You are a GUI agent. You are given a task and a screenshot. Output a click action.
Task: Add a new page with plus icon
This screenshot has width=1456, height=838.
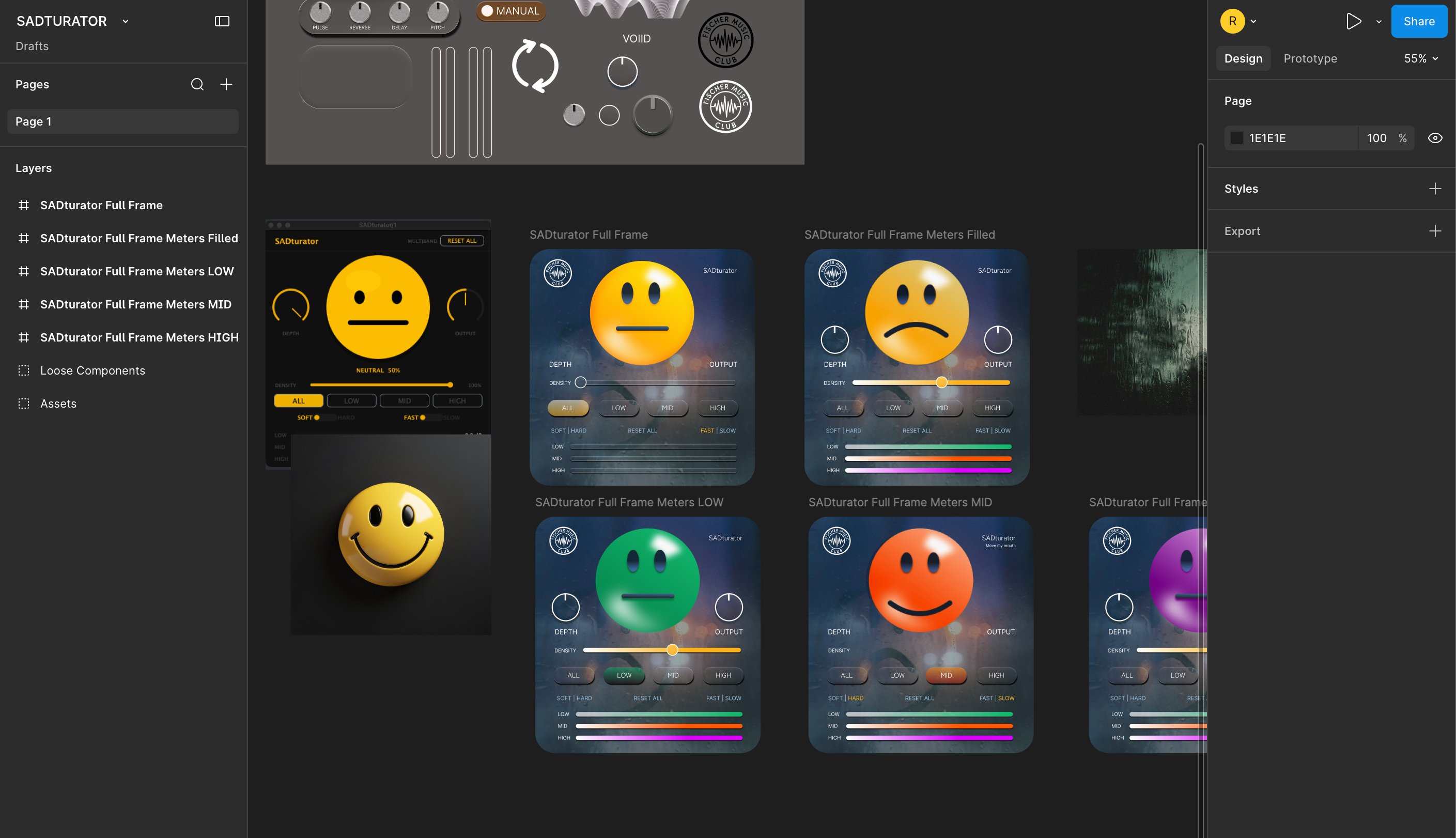[x=226, y=85]
